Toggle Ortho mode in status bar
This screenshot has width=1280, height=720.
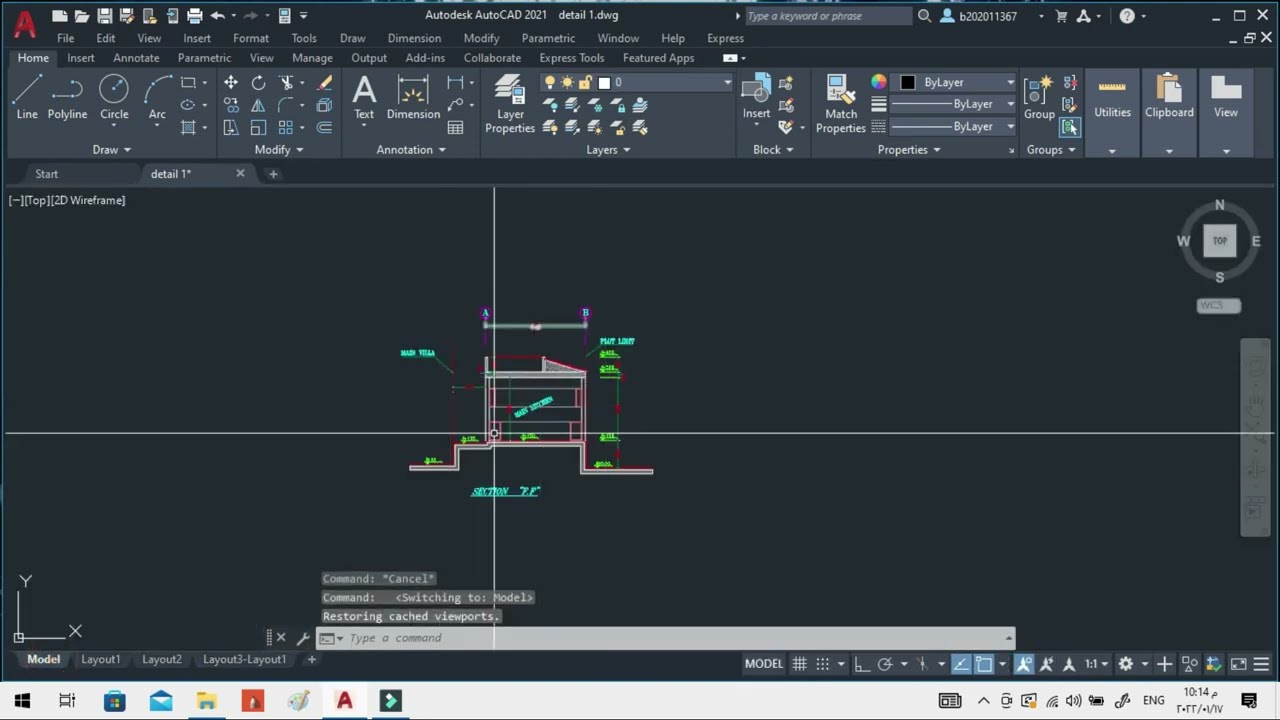coord(861,664)
